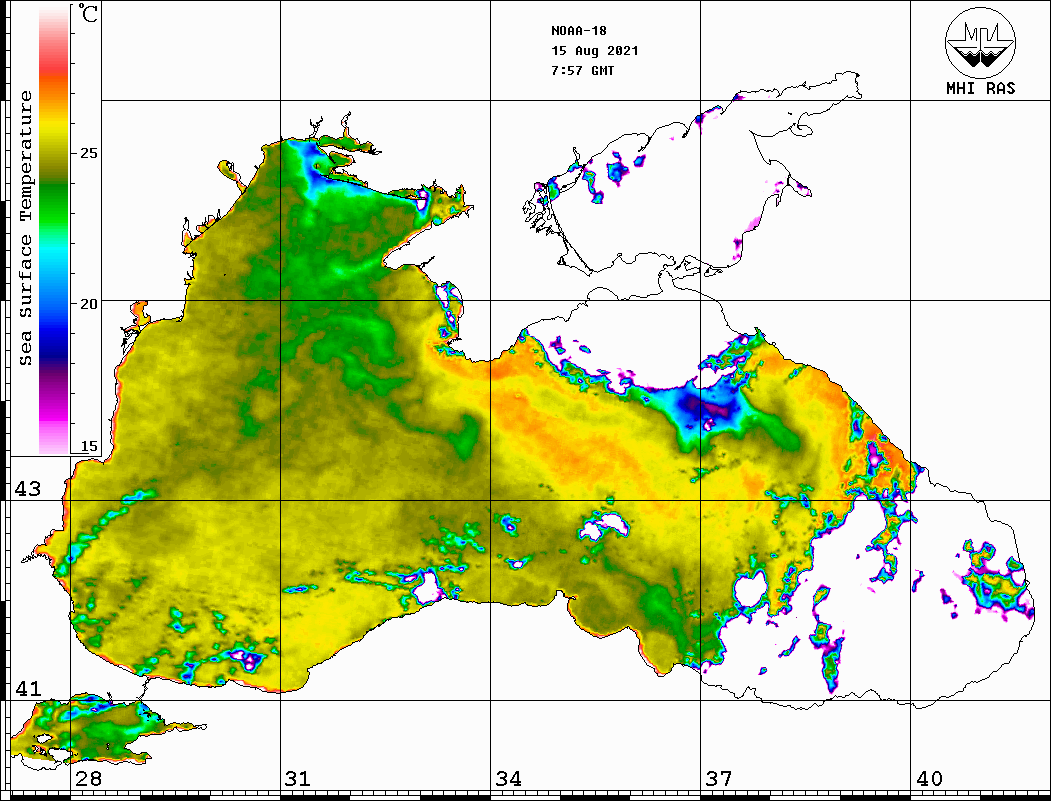Image resolution: width=1051 pixels, height=801 pixels.
Task: Click longitude label '40'
Action: 929,779
